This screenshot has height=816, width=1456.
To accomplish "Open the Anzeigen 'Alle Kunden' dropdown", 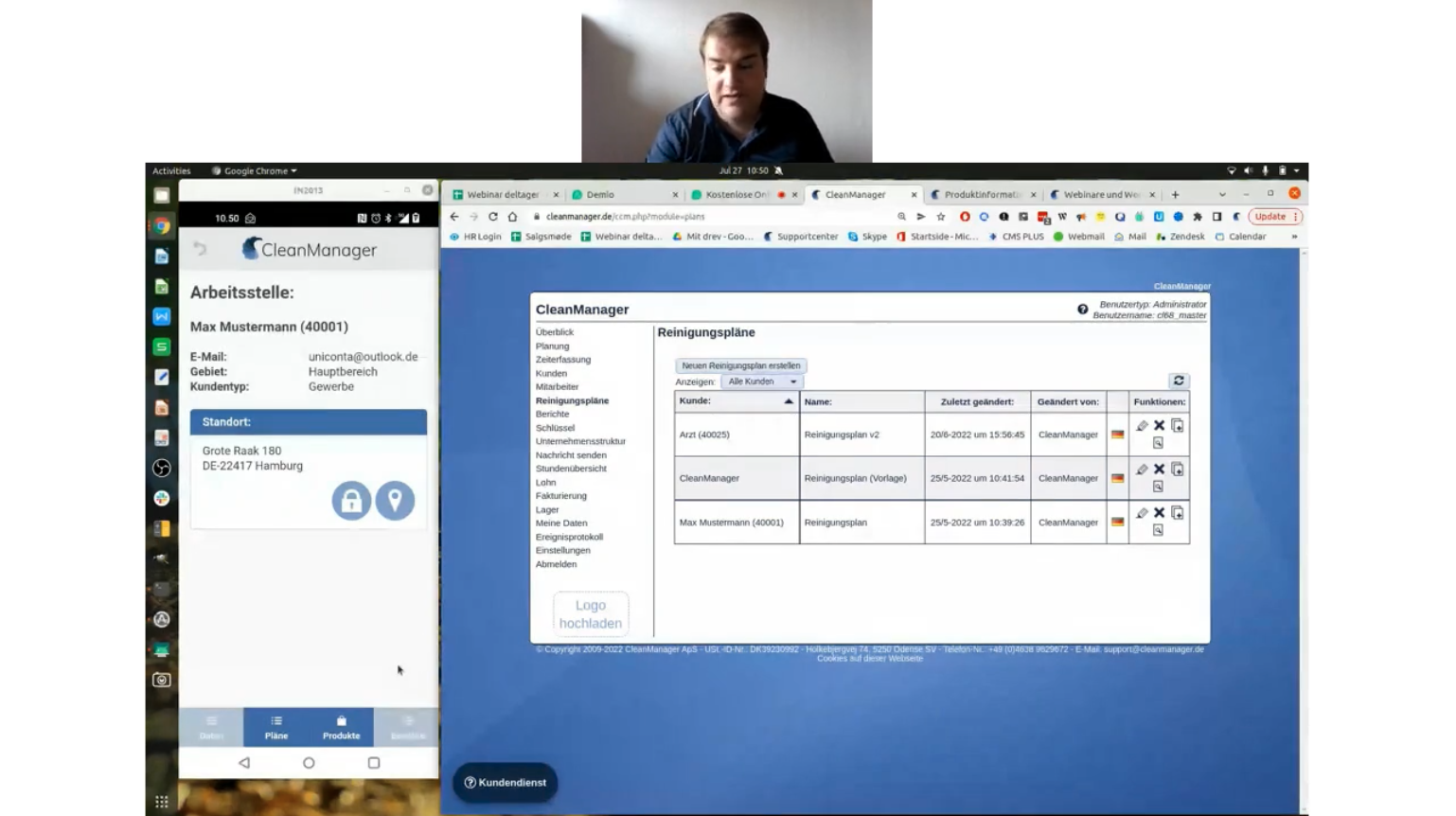I will click(762, 381).
